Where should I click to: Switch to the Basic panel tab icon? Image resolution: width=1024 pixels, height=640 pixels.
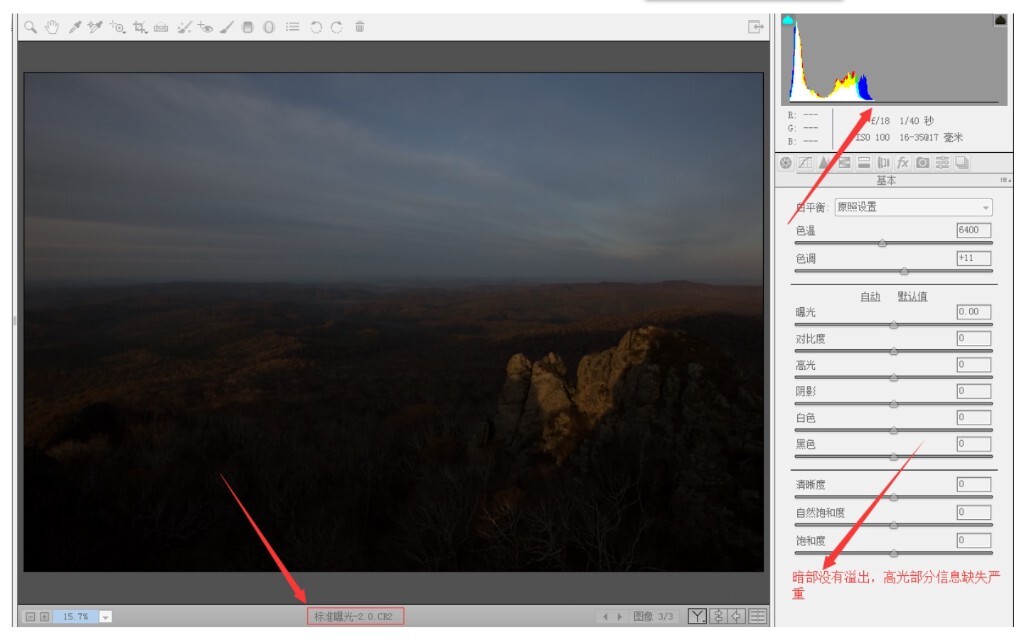[786, 163]
